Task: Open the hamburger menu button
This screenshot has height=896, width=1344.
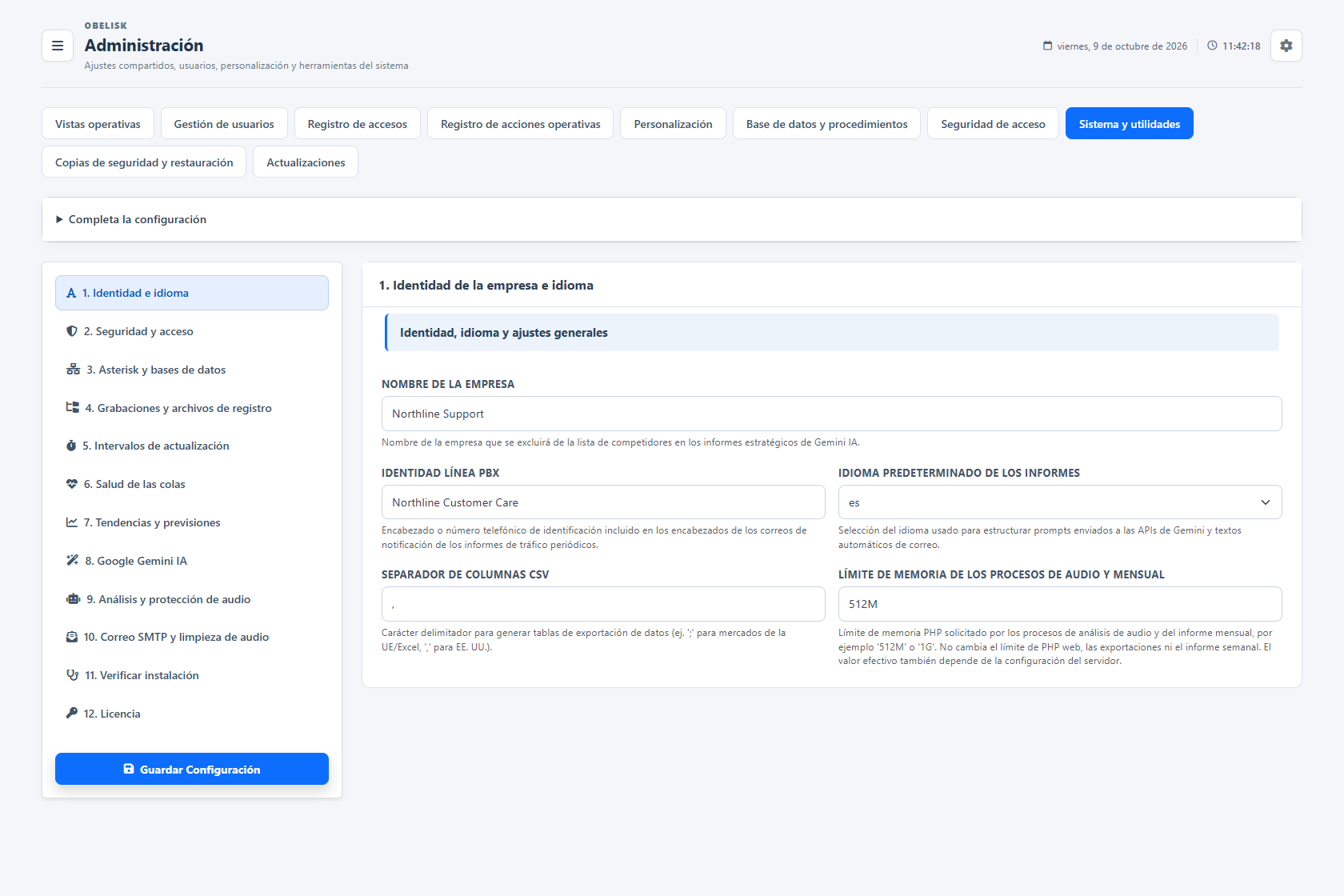Action: (58, 46)
